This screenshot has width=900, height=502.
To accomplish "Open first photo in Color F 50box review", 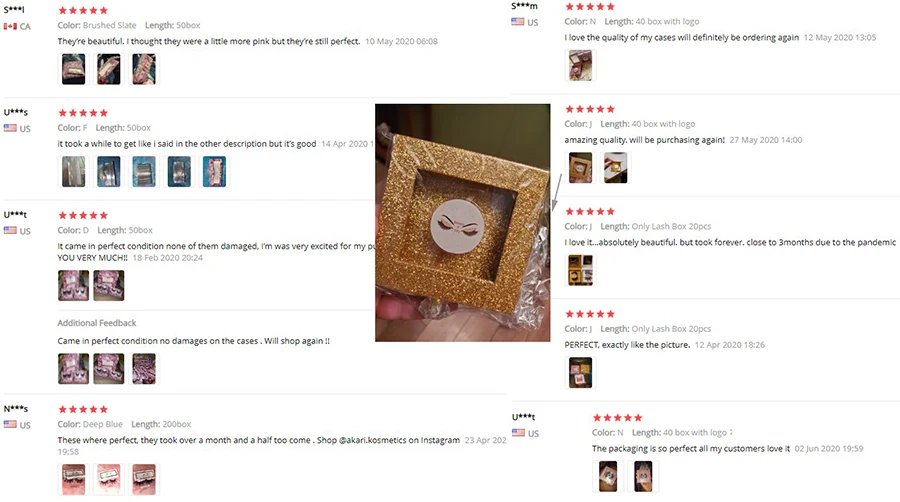I will pos(73,172).
